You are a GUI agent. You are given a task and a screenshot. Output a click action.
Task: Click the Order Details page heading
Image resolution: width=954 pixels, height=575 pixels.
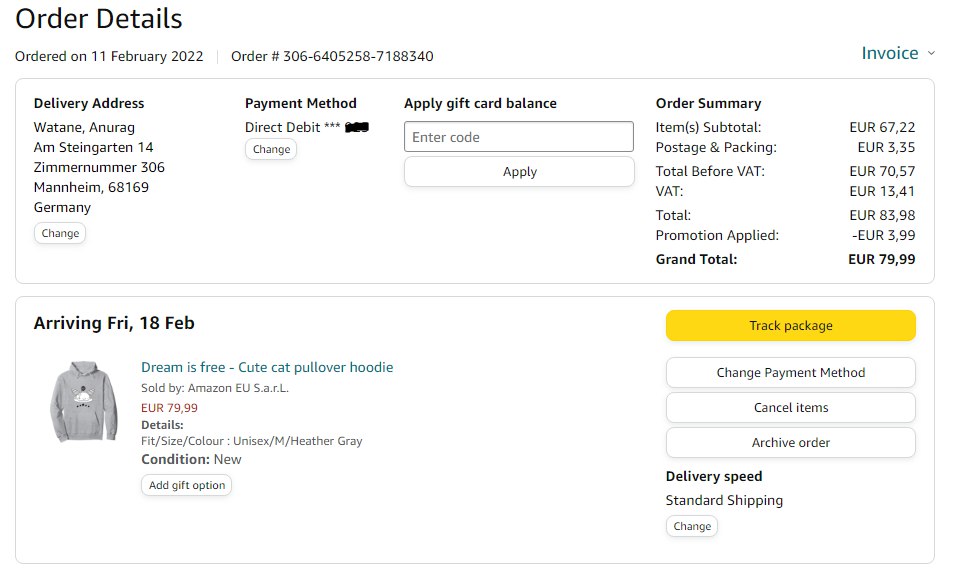pyautogui.click(x=99, y=18)
